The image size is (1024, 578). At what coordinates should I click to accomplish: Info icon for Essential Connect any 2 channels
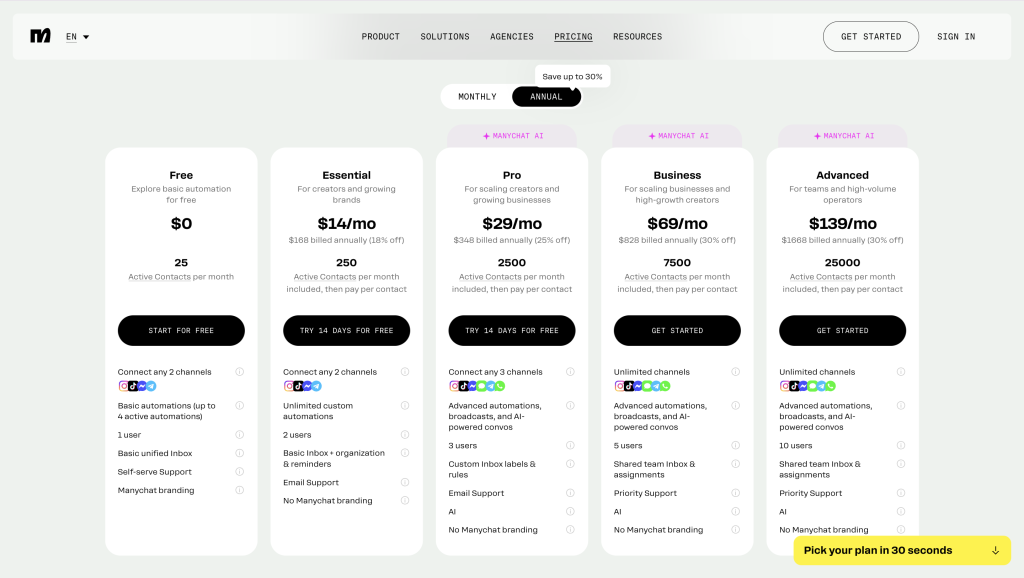[405, 372]
